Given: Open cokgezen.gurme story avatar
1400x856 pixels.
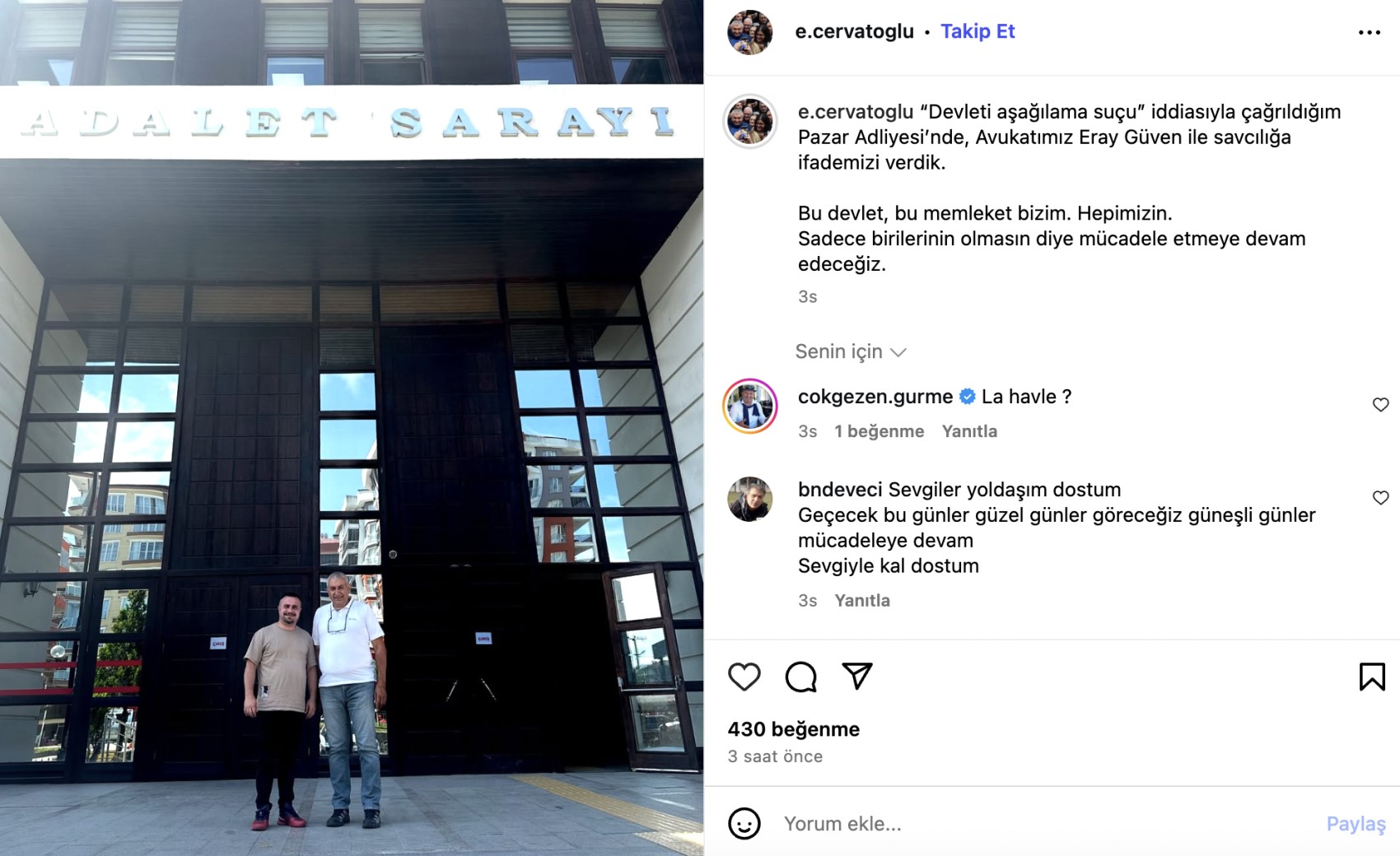Looking at the screenshot, I should click(x=749, y=406).
